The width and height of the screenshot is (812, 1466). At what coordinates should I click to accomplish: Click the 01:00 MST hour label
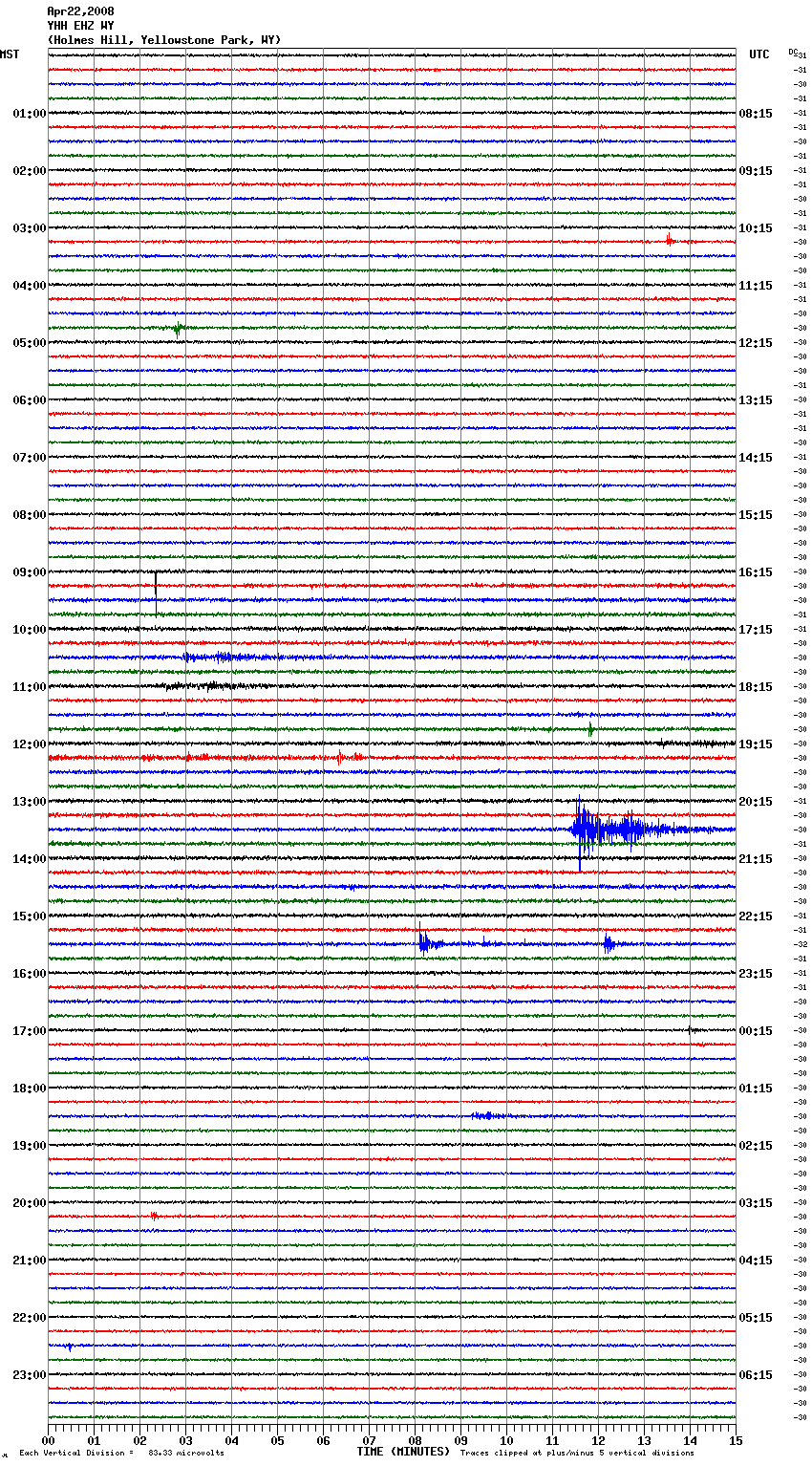30,114
